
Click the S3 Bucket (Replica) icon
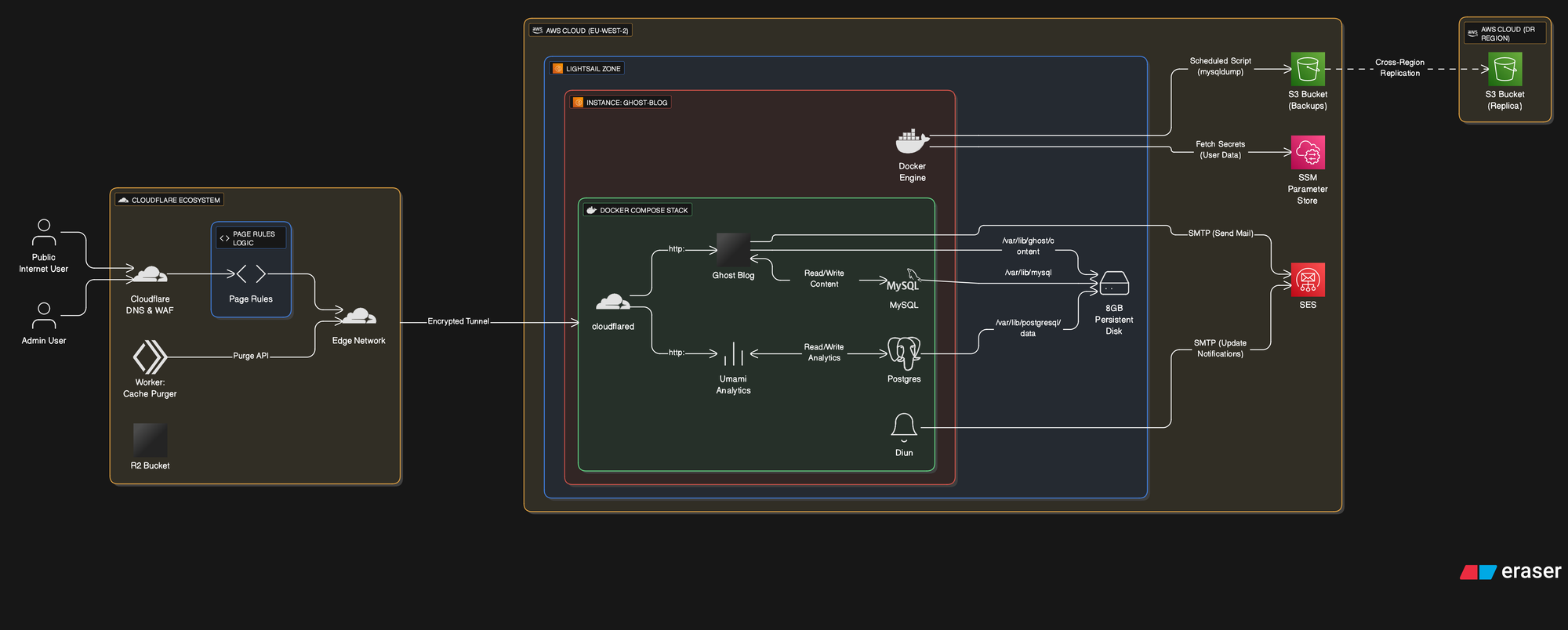pyautogui.click(x=1504, y=69)
